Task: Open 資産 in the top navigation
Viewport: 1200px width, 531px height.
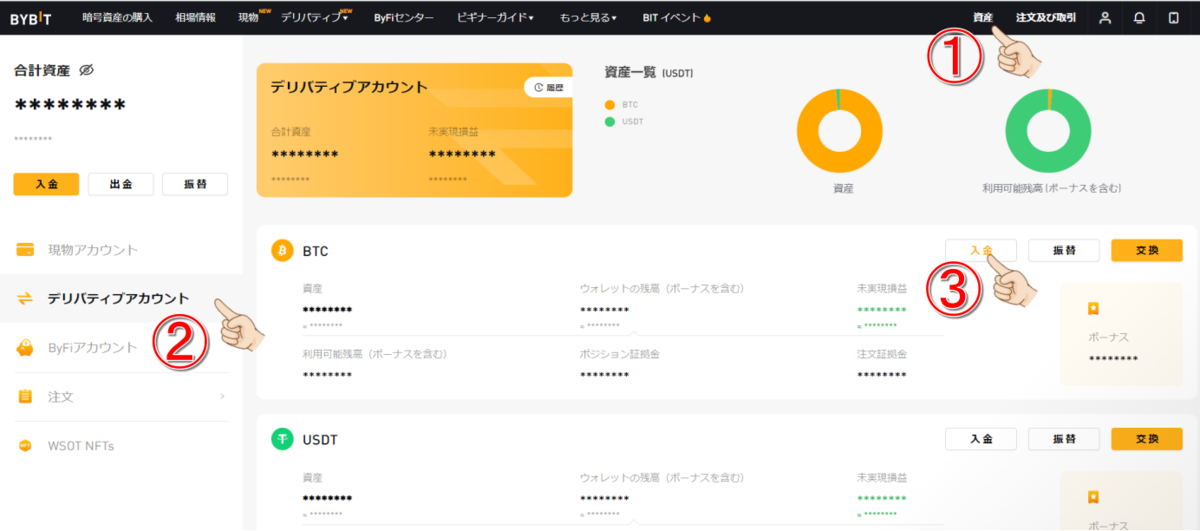Action: point(983,18)
